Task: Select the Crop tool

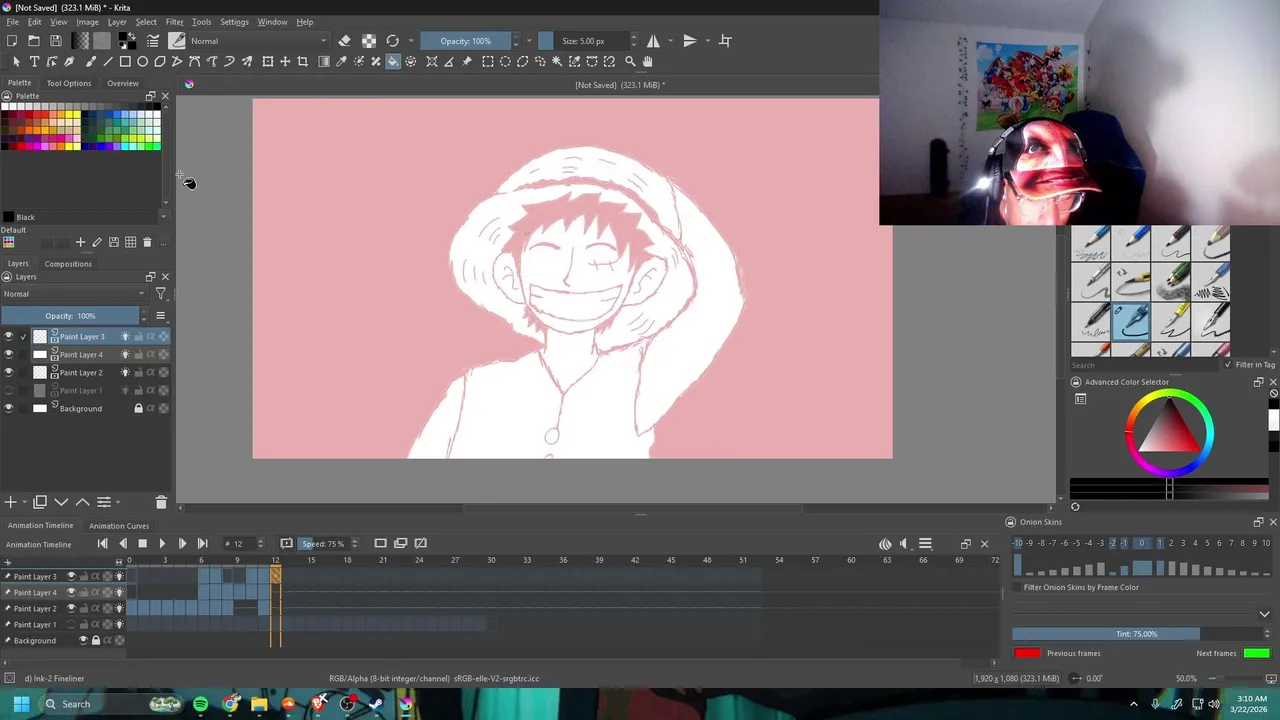Action: coord(303,62)
